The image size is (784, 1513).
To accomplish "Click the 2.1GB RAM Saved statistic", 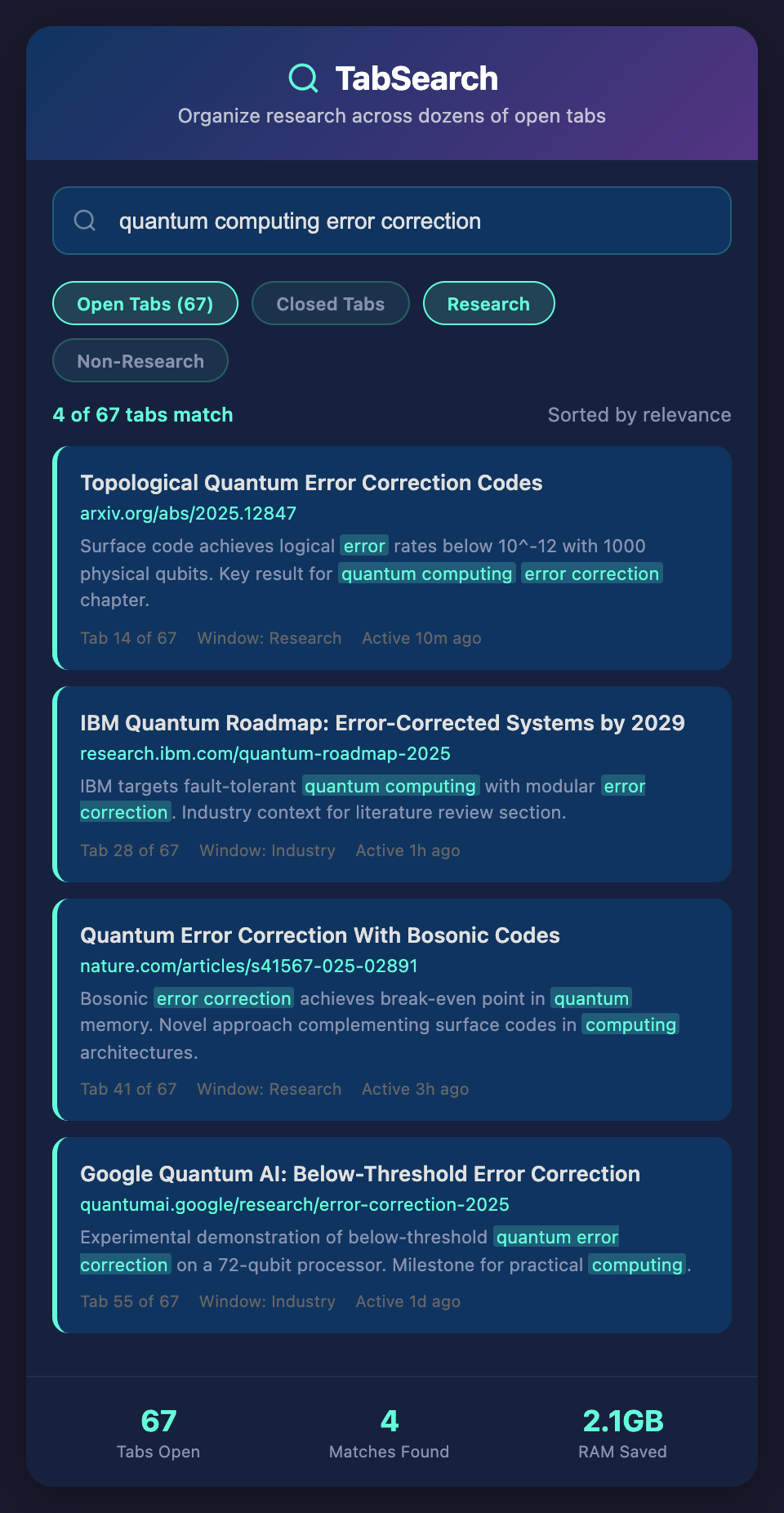I will pyautogui.click(x=622, y=1433).
